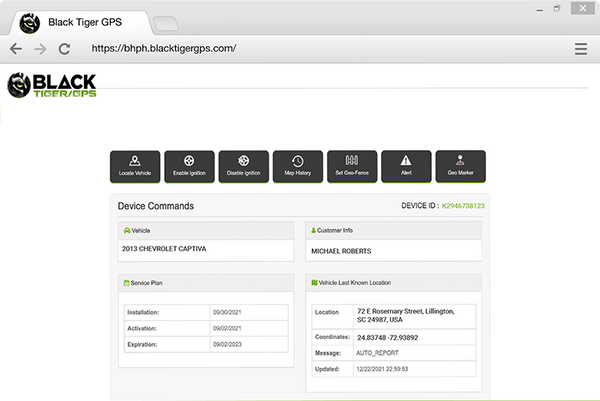600x401 pixels.
Task: Click the browser forward arrow
Action: (x=40, y=49)
